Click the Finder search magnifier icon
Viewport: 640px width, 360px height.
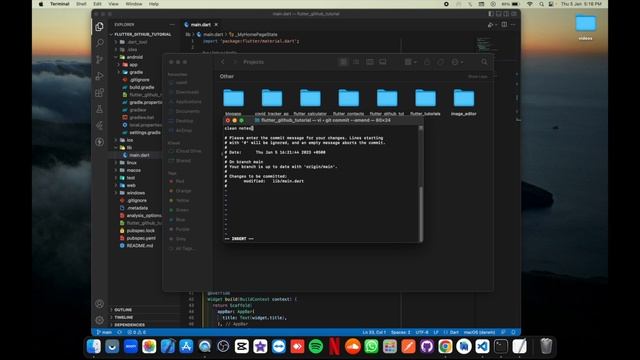484,62
